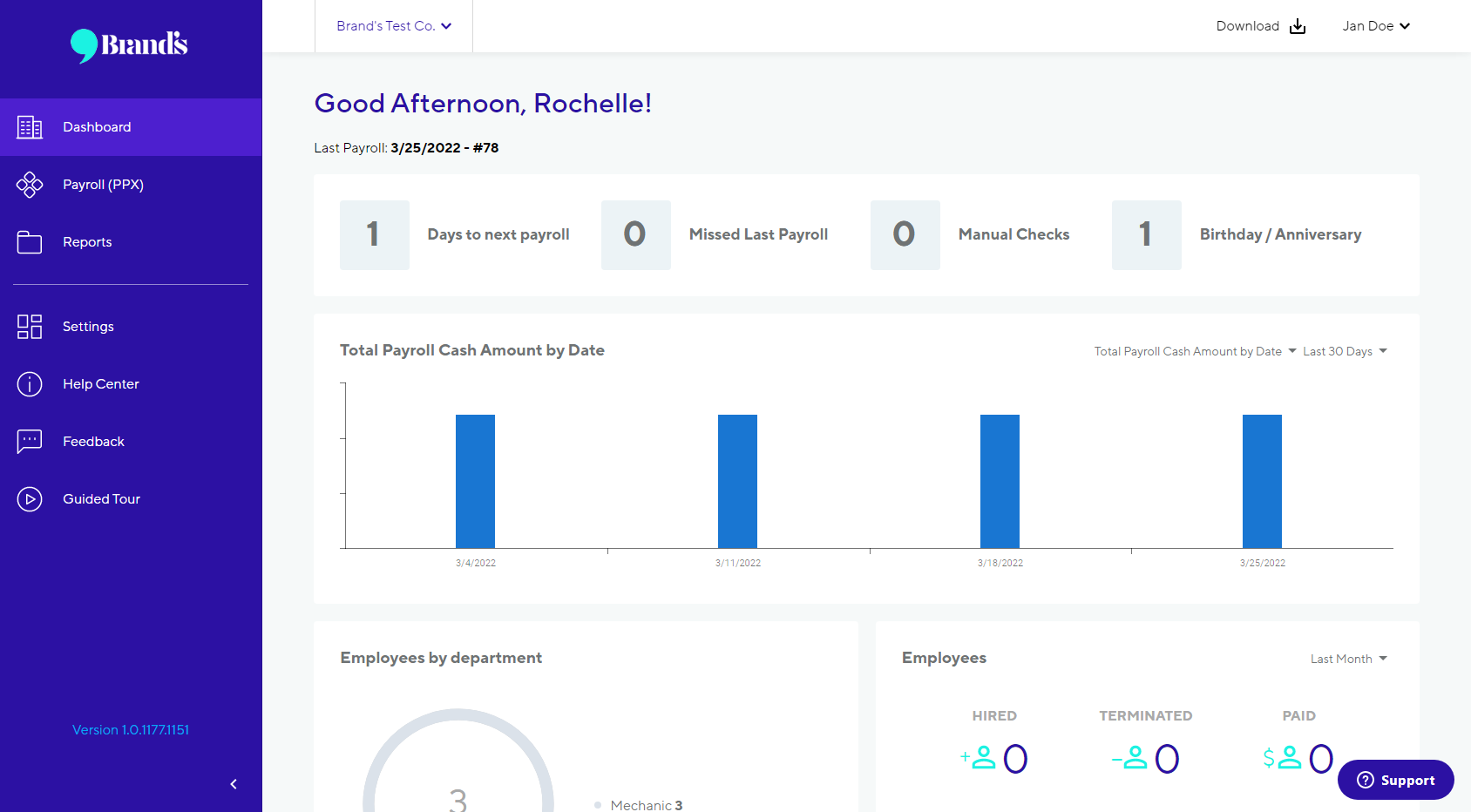Image resolution: width=1471 pixels, height=812 pixels.
Task: Select the 3/4/2022 payroll bar
Action: [x=476, y=481]
